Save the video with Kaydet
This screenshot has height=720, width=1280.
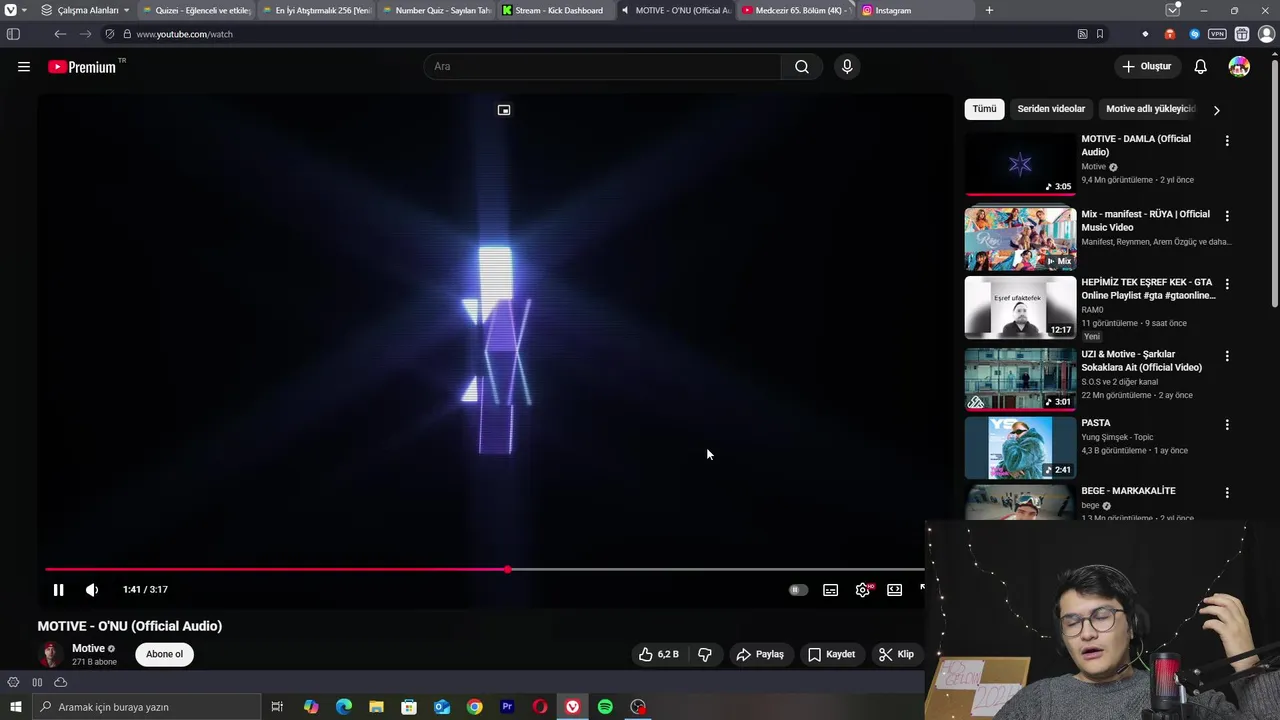[832, 654]
